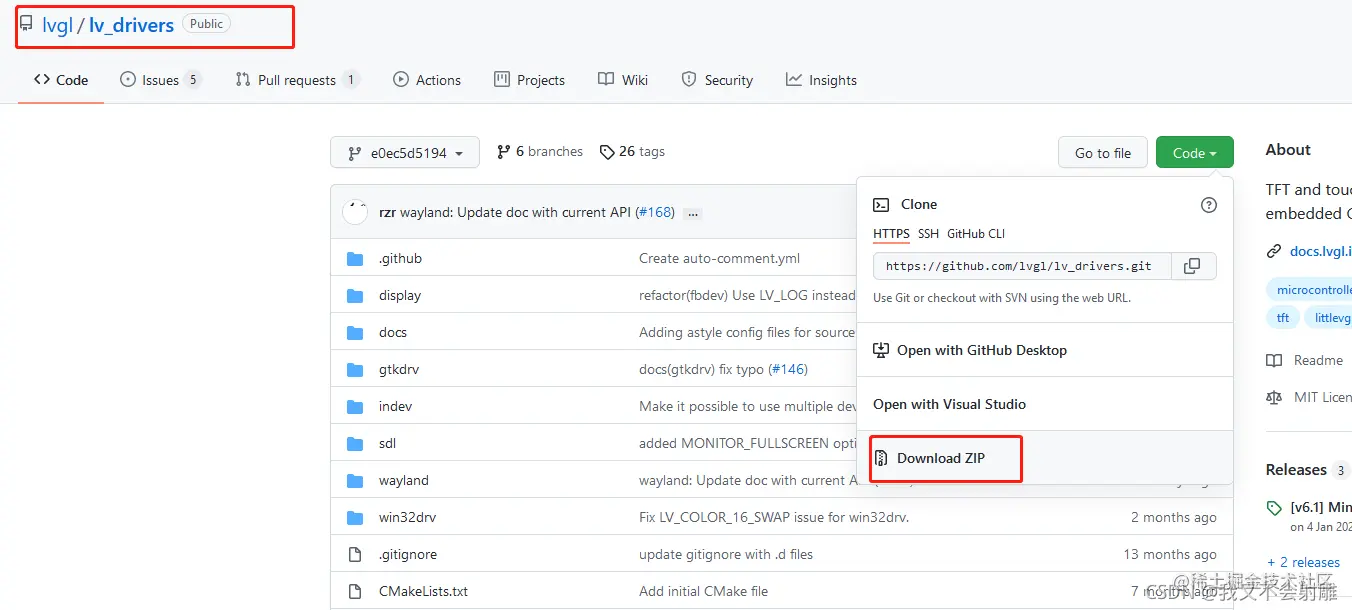Toggle the green Code dropdown button
Screen dimensions: 1352x610
click(x=1195, y=153)
